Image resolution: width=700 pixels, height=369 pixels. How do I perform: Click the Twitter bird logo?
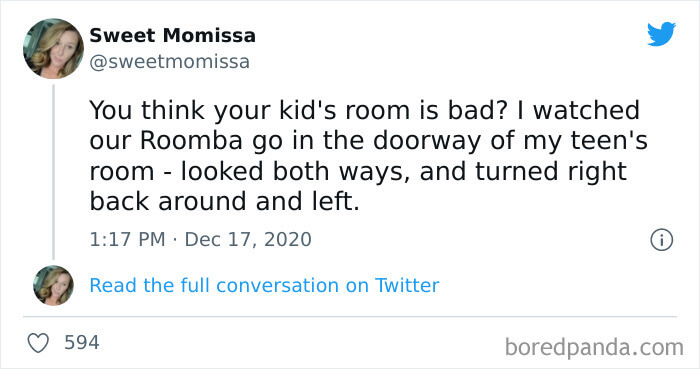pyautogui.click(x=661, y=34)
